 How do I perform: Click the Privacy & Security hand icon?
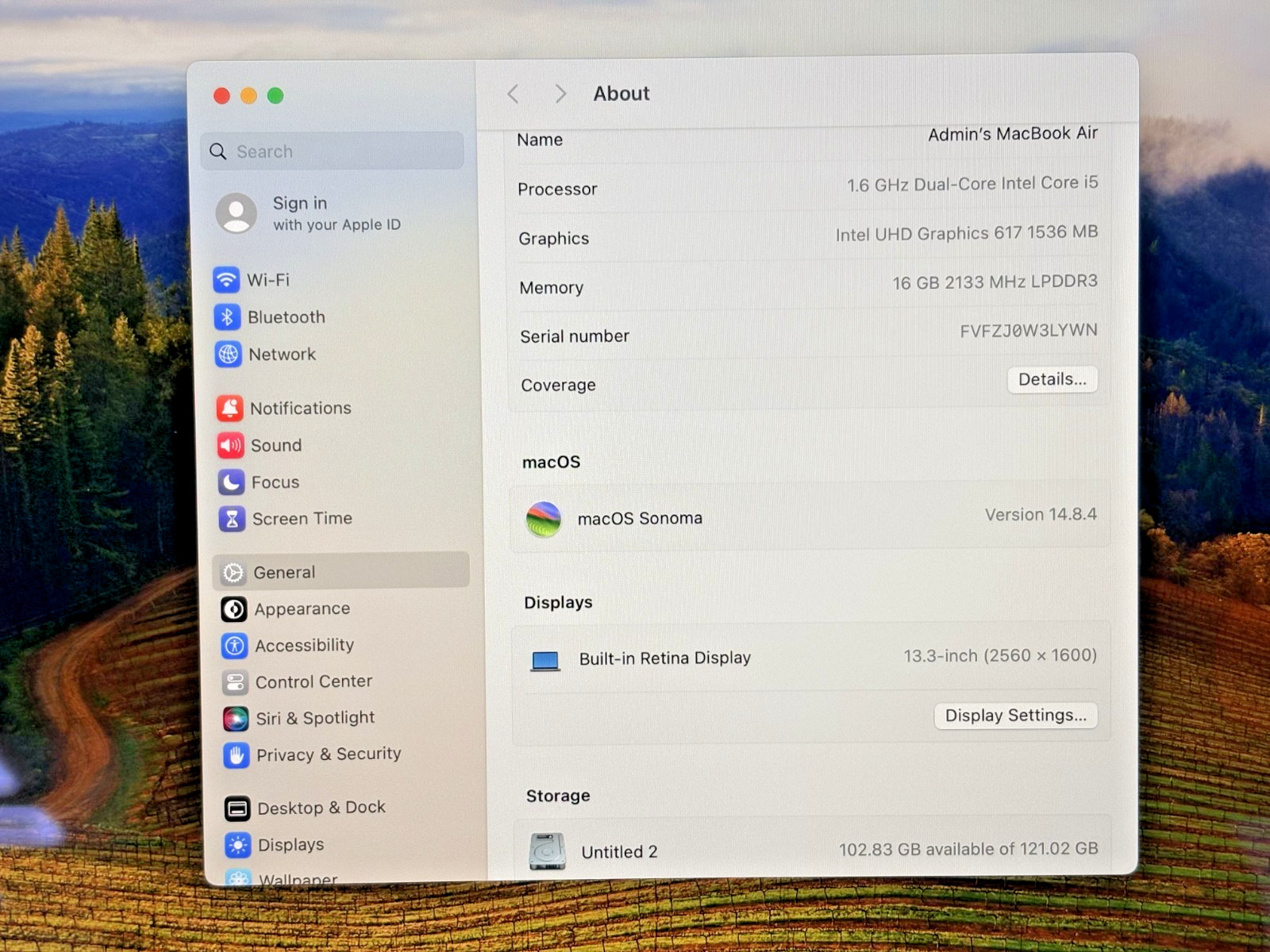pyautogui.click(x=237, y=755)
